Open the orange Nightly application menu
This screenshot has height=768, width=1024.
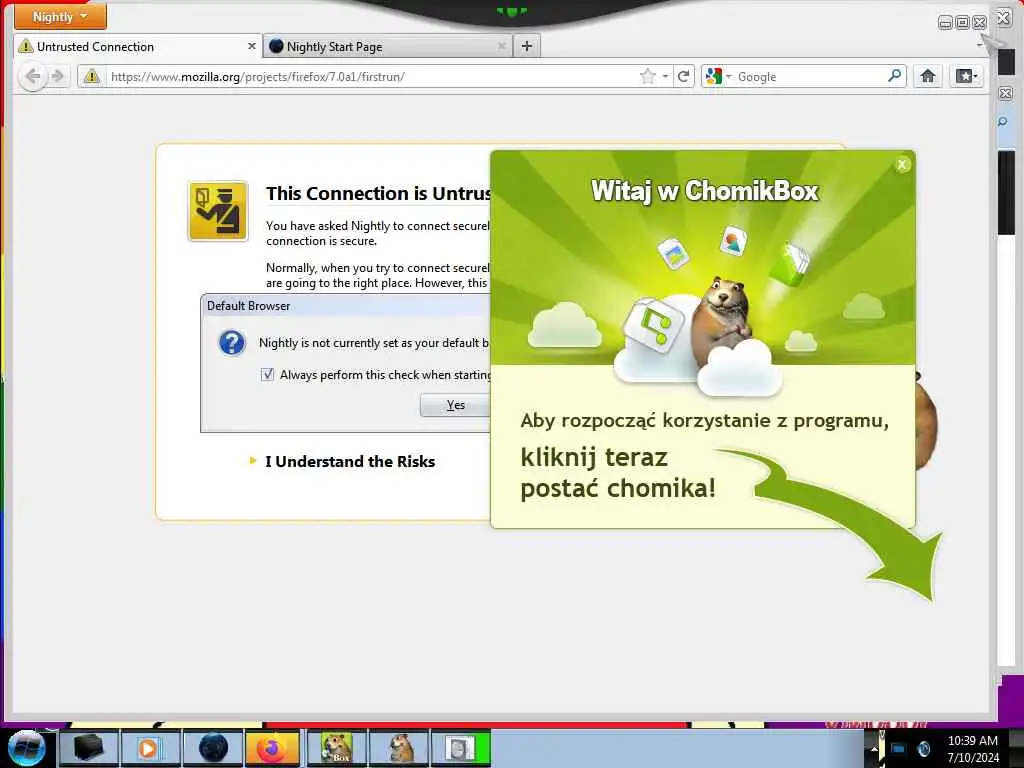click(60, 16)
